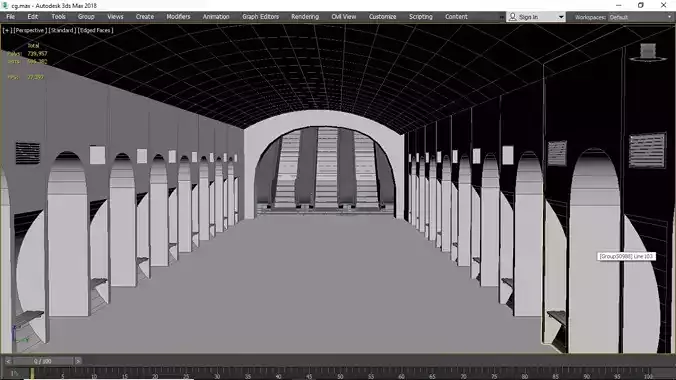
Task: Open the Animation menu
Action: click(x=216, y=17)
